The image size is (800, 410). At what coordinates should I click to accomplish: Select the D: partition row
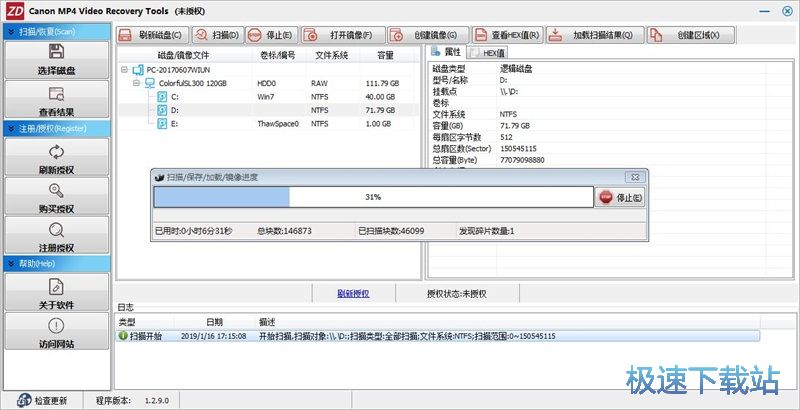[269, 110]
